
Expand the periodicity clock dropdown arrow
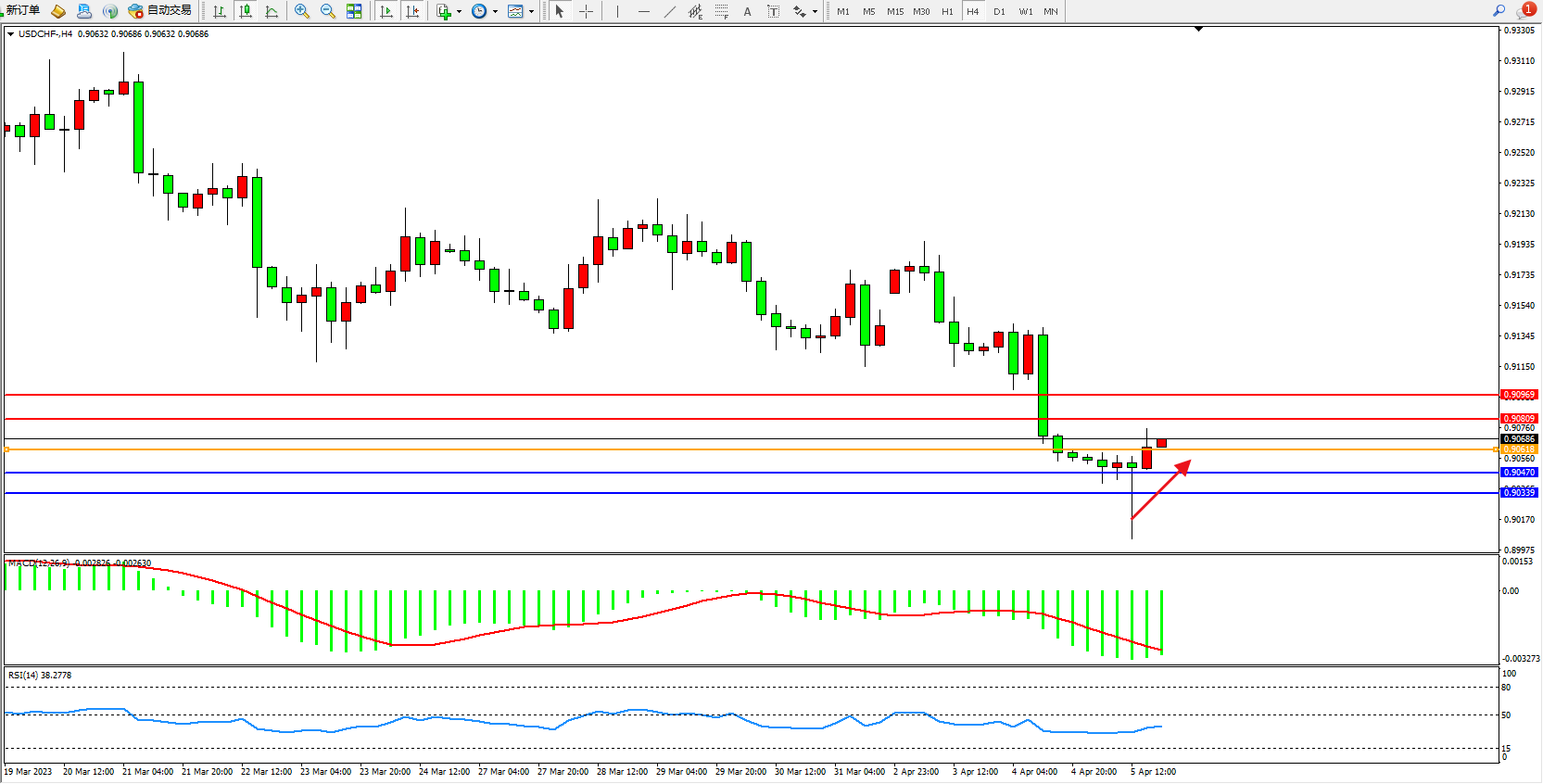495,12
